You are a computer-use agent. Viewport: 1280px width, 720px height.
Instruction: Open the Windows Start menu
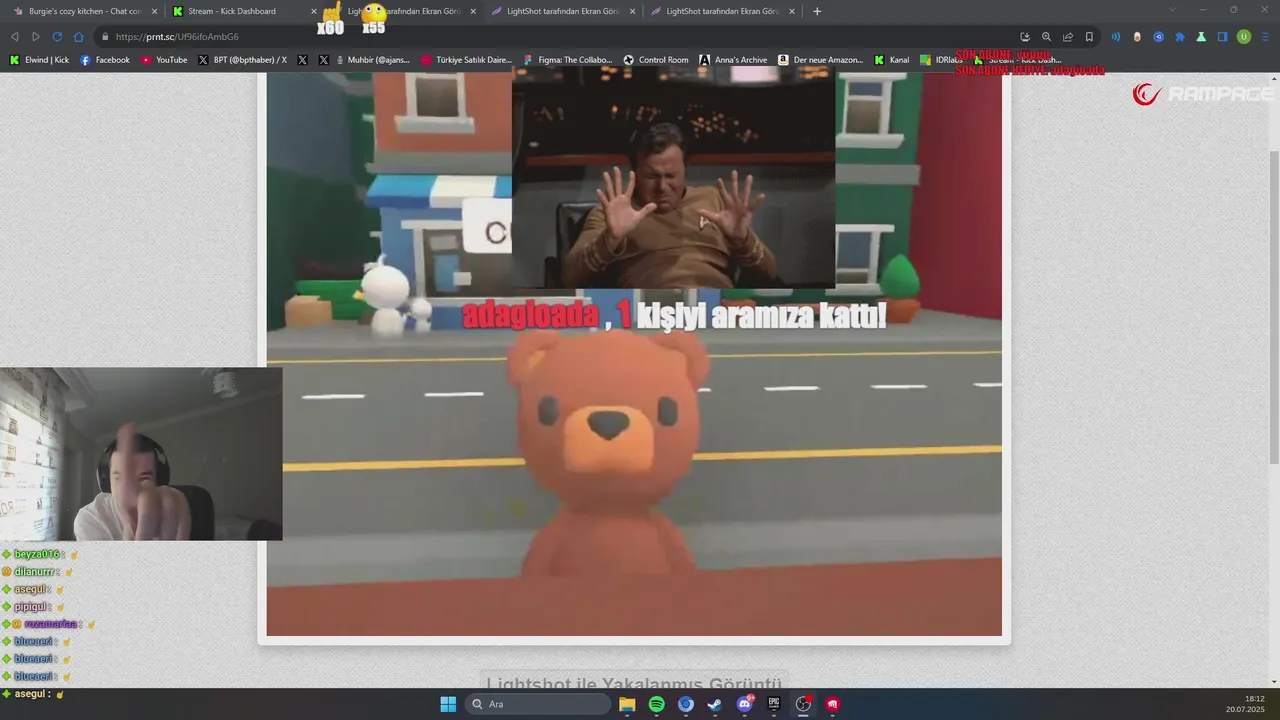click(448, 704)
